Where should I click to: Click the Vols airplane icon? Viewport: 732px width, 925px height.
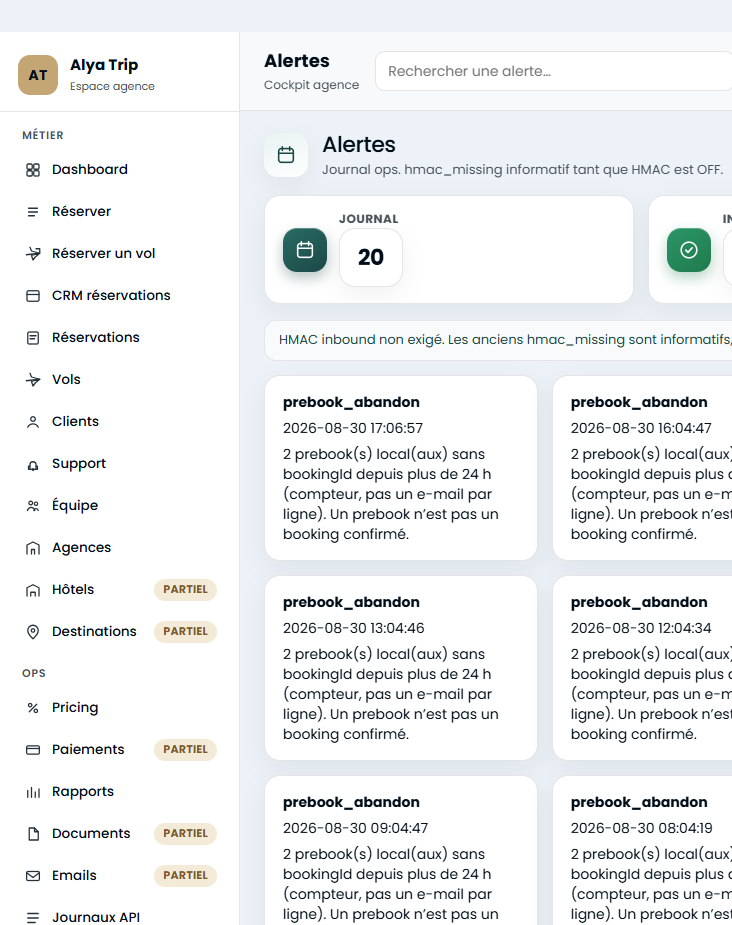tap(33, 380)
